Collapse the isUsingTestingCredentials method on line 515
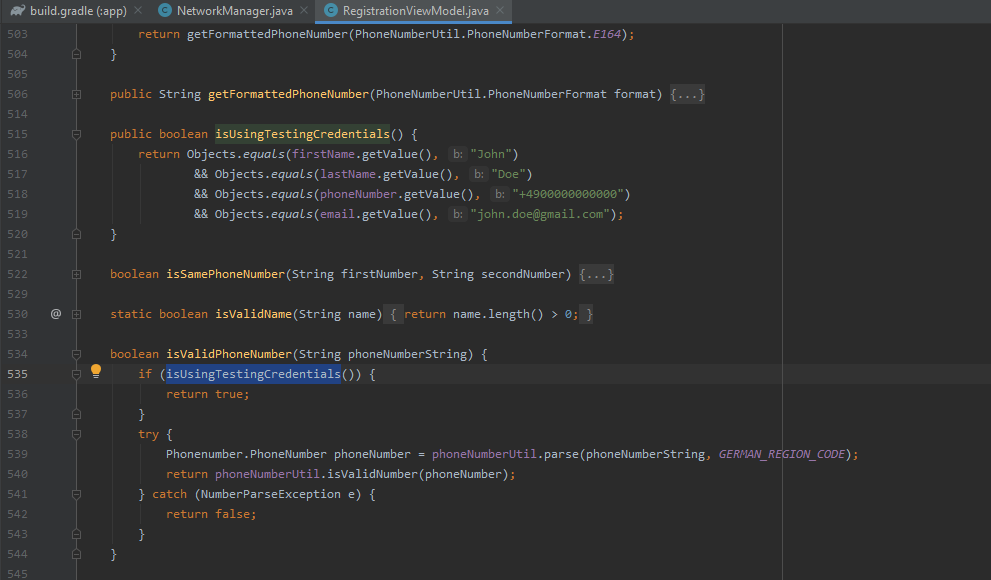The height and width of the screenshot is (580, 991). [76, 134]
